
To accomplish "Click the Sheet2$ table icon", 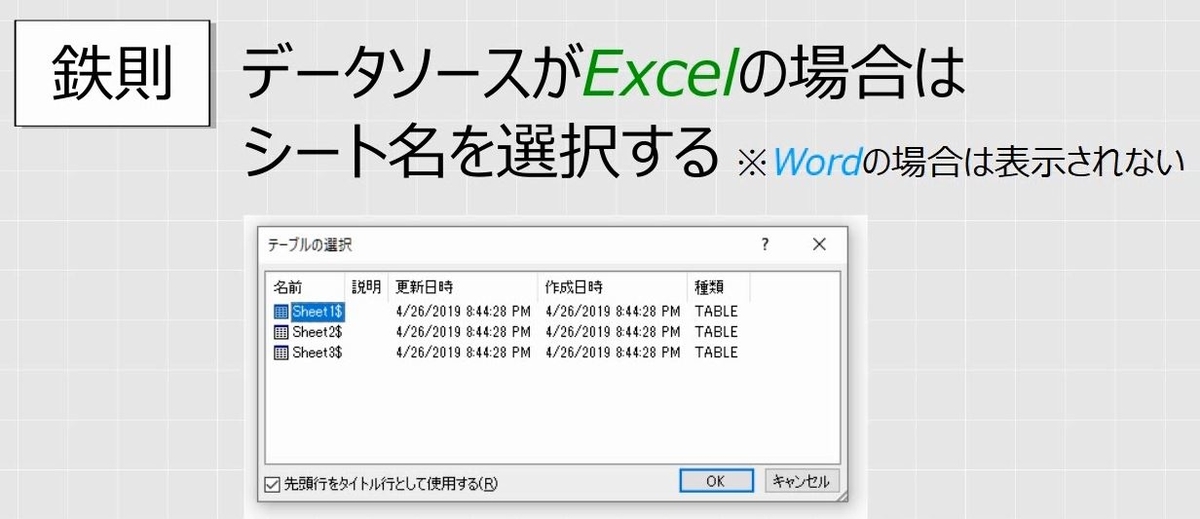I will [281, 332].
